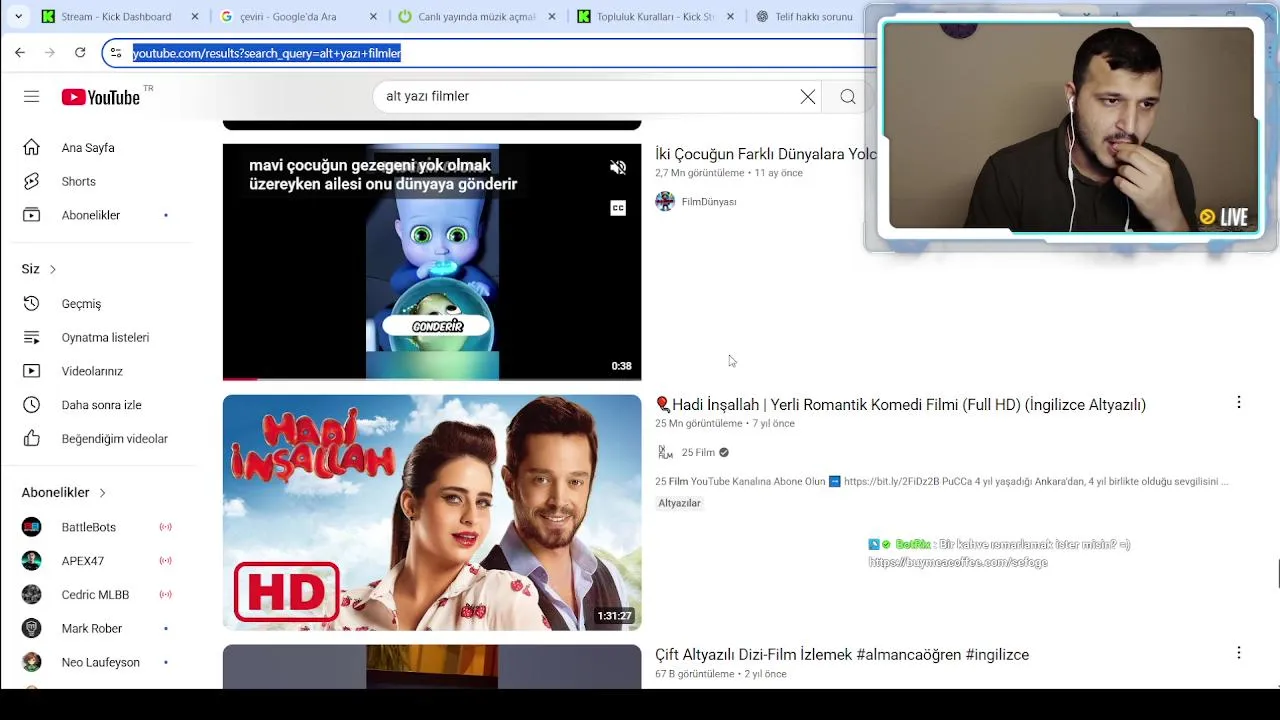The height and width of the screenshot is (720, 1280).
Task: Click the Altyazılar badge
Action: pos(680,503)
